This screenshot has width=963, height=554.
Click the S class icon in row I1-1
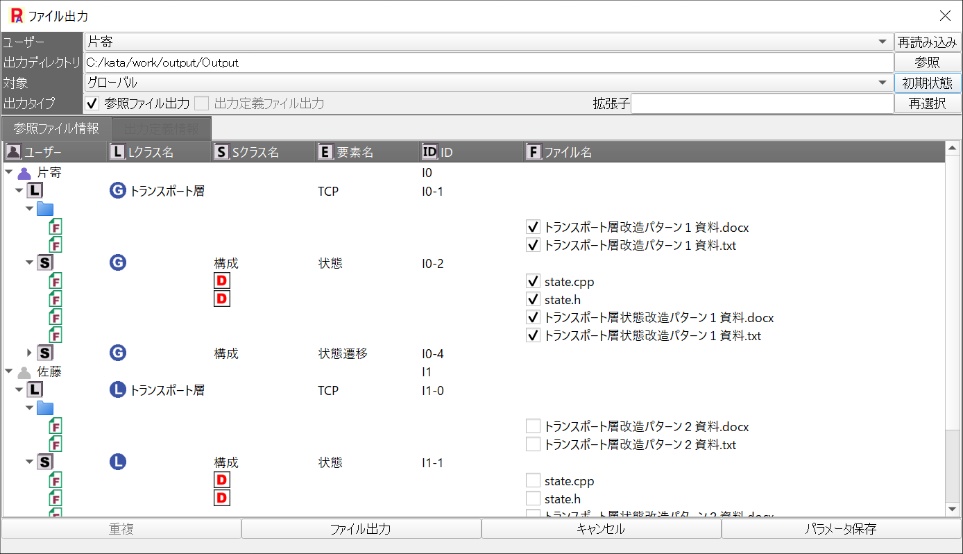click(45, 462)
